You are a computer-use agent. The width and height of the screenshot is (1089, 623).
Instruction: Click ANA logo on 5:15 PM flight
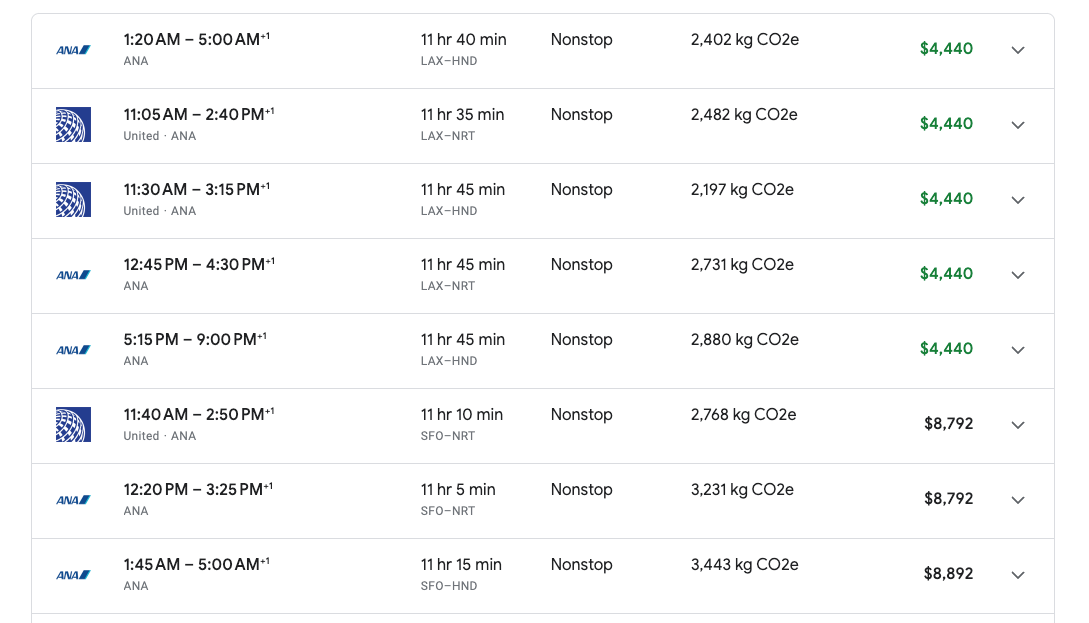[73, 350]
